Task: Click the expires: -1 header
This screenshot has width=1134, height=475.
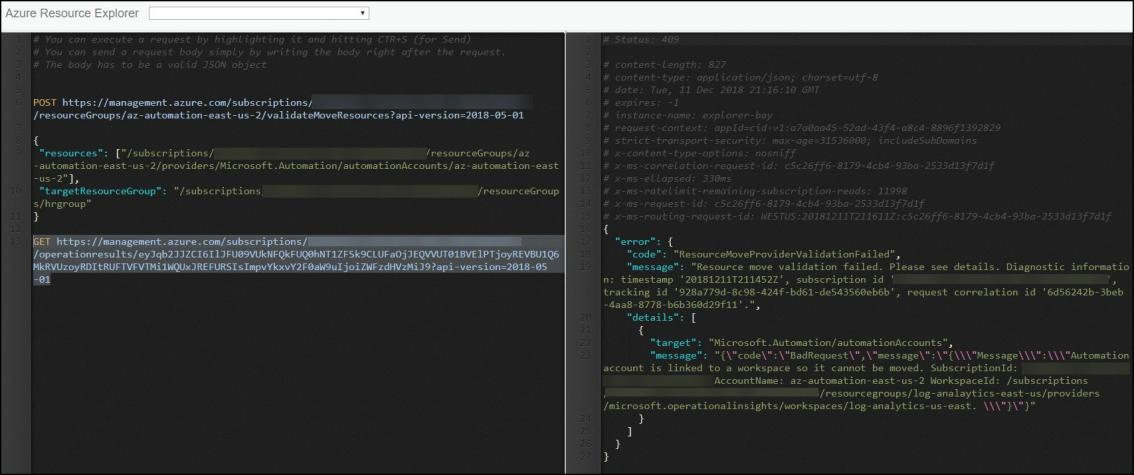Action: [x=639, y=103]
